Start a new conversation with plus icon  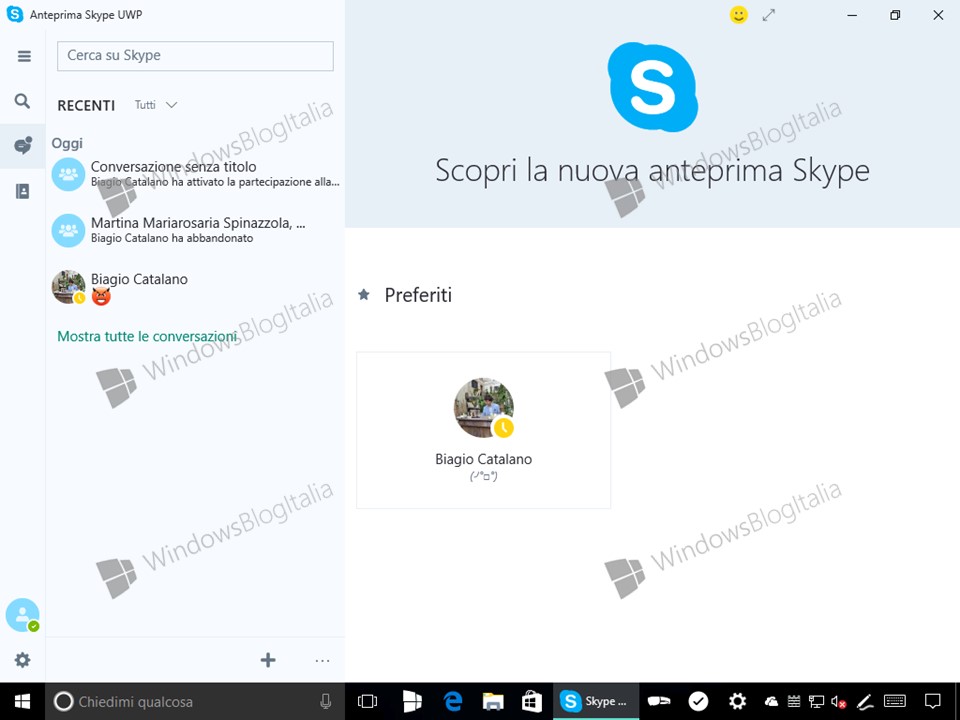click(x=268, y=660)
